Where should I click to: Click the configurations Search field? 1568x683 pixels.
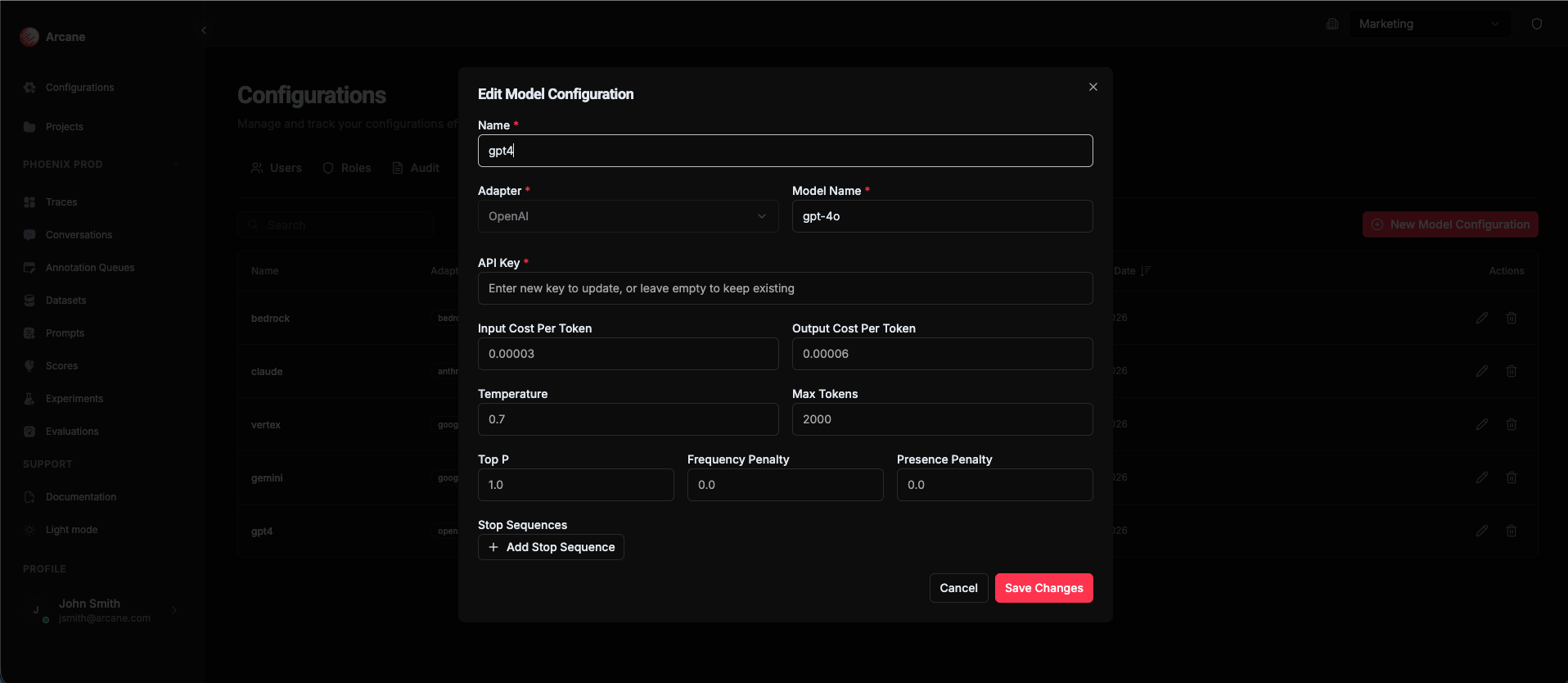coord(336,224)
